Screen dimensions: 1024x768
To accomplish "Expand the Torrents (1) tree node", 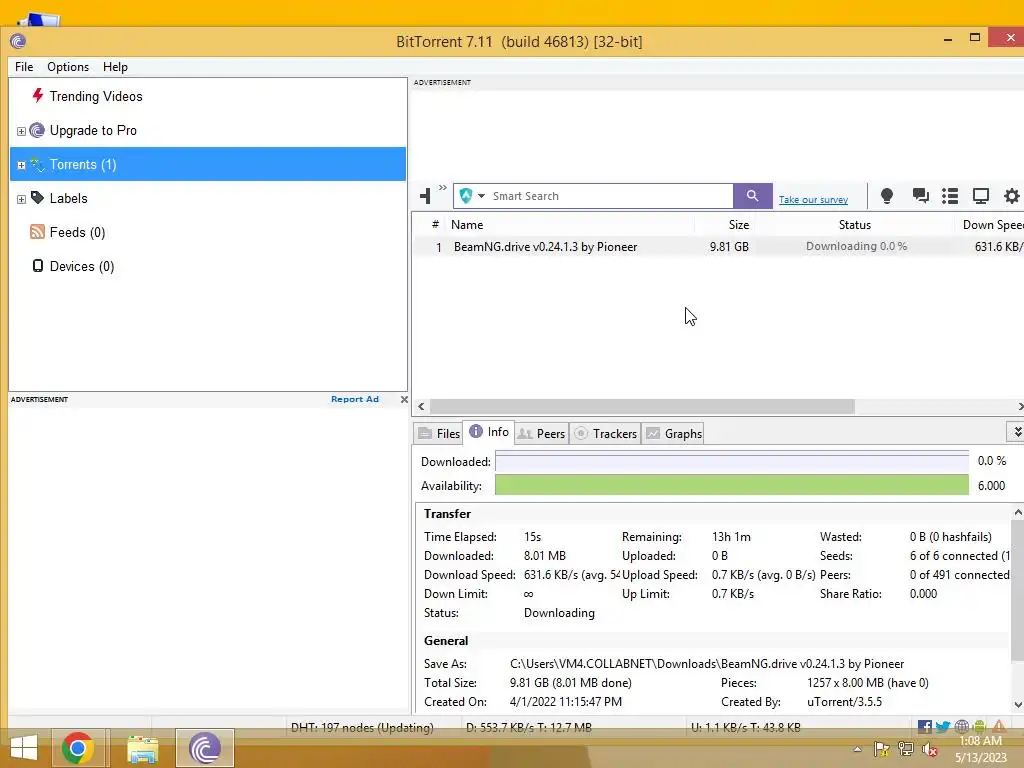I will click(21, 165).
